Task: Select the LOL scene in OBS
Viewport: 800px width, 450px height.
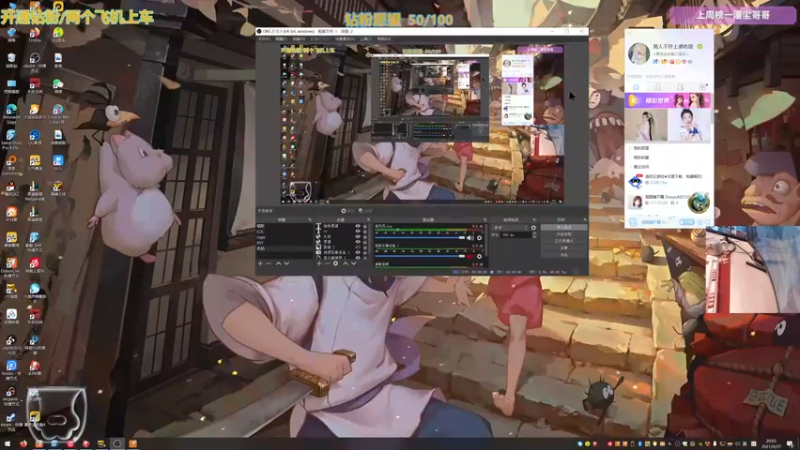Action: [x=284, y=231]
